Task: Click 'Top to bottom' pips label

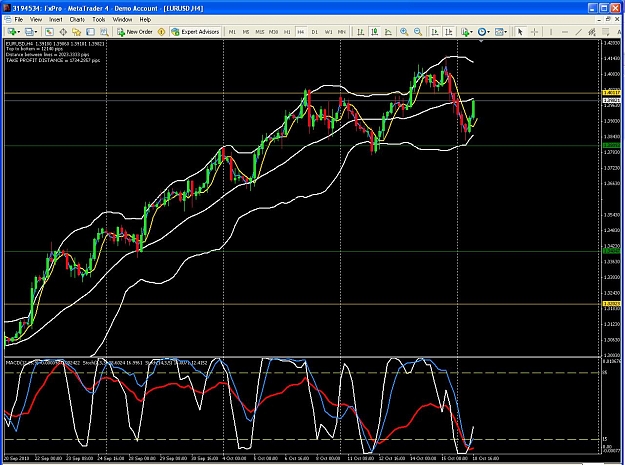Action: point(35,49)
